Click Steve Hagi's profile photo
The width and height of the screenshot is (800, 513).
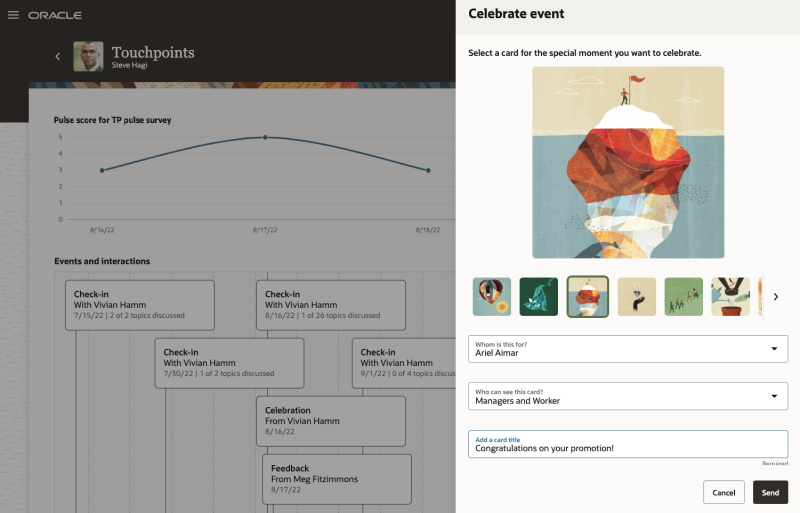(88, 56)
